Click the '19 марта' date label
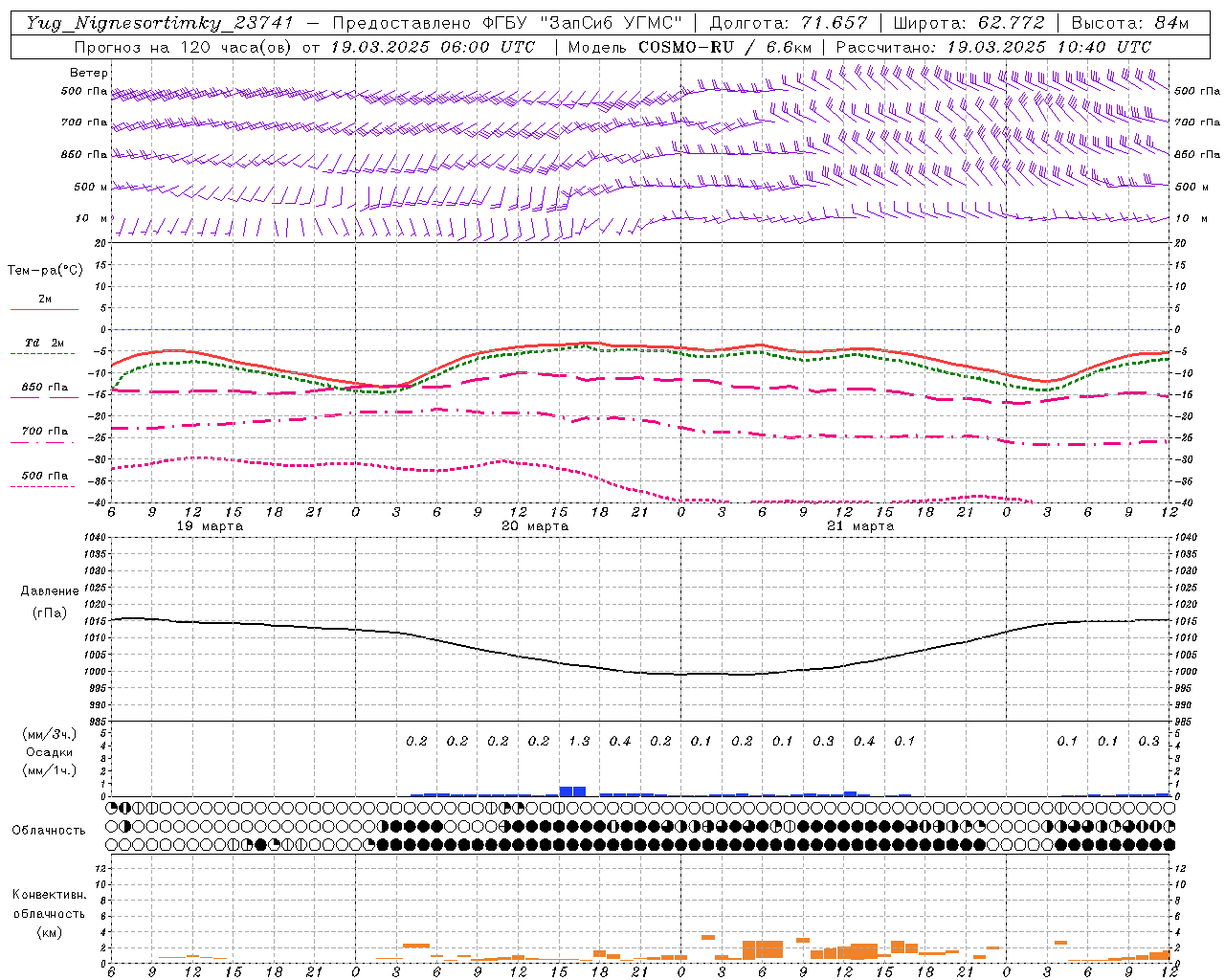The width and height of the screenshot is (1225, 980). [211, 526]
